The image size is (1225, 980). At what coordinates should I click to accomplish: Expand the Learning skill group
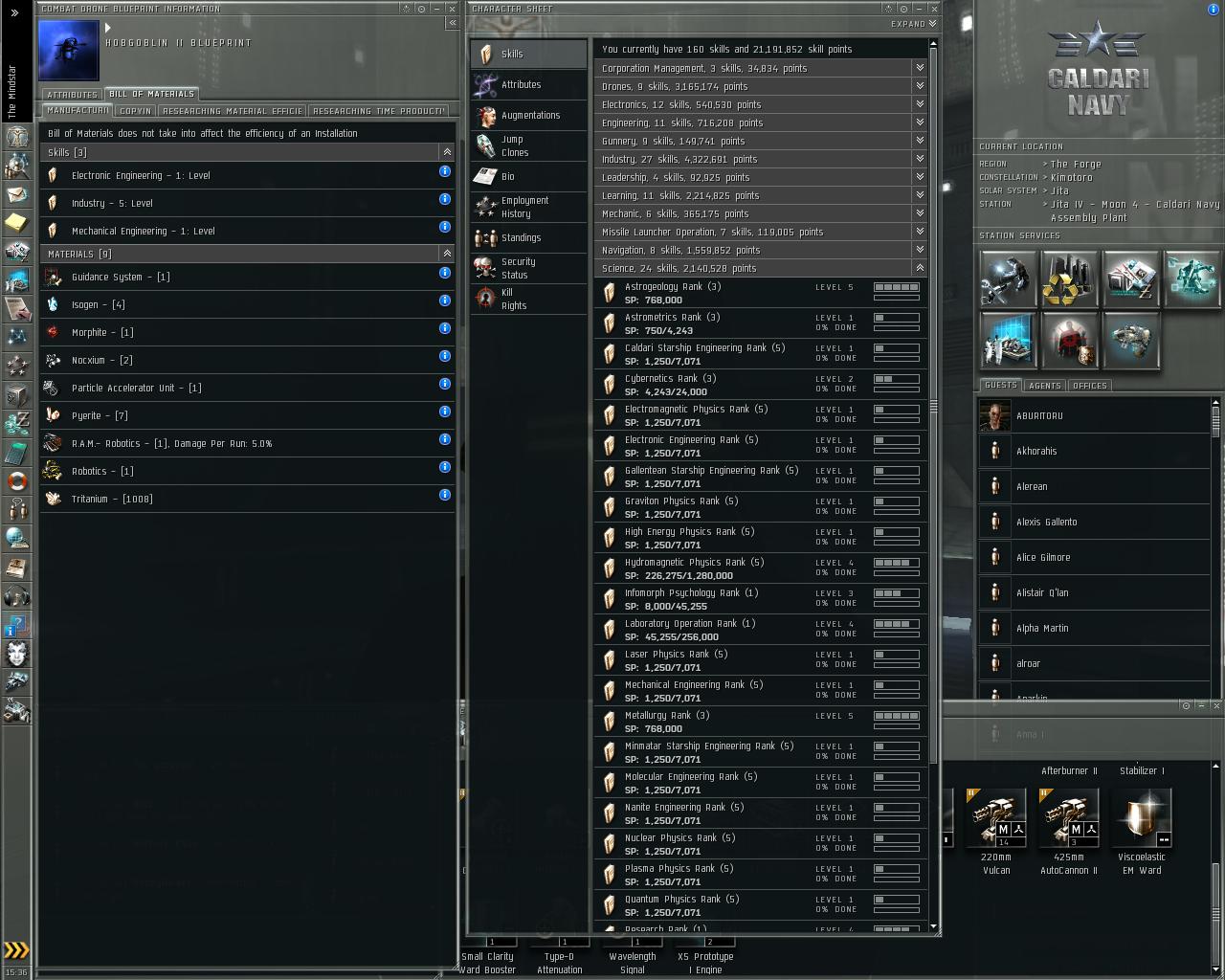pyautogui.click(x=919, y=195)
